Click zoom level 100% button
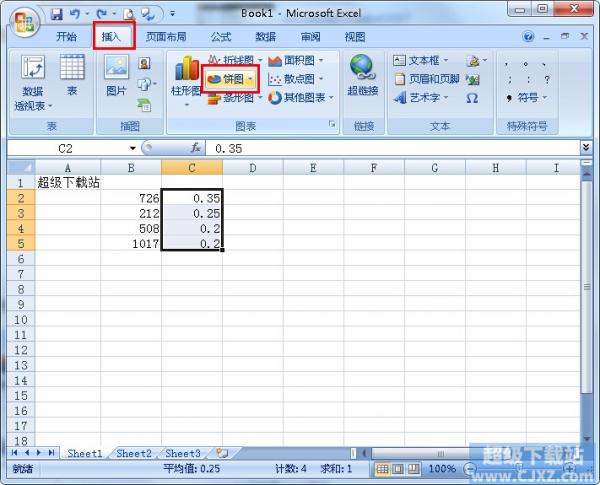 442,469
